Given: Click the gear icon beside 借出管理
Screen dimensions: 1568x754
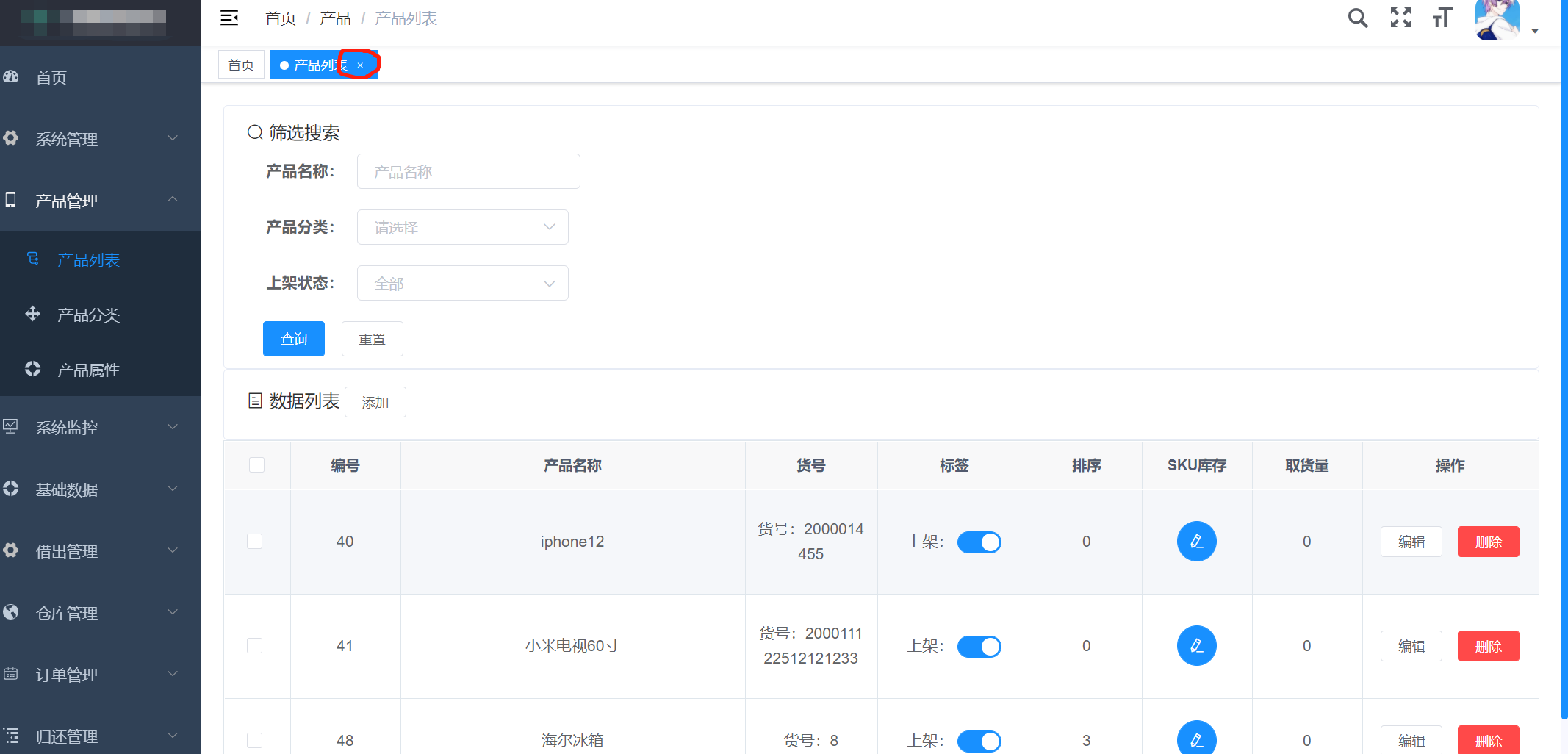Looking at the screenshot, I should 11,550.
